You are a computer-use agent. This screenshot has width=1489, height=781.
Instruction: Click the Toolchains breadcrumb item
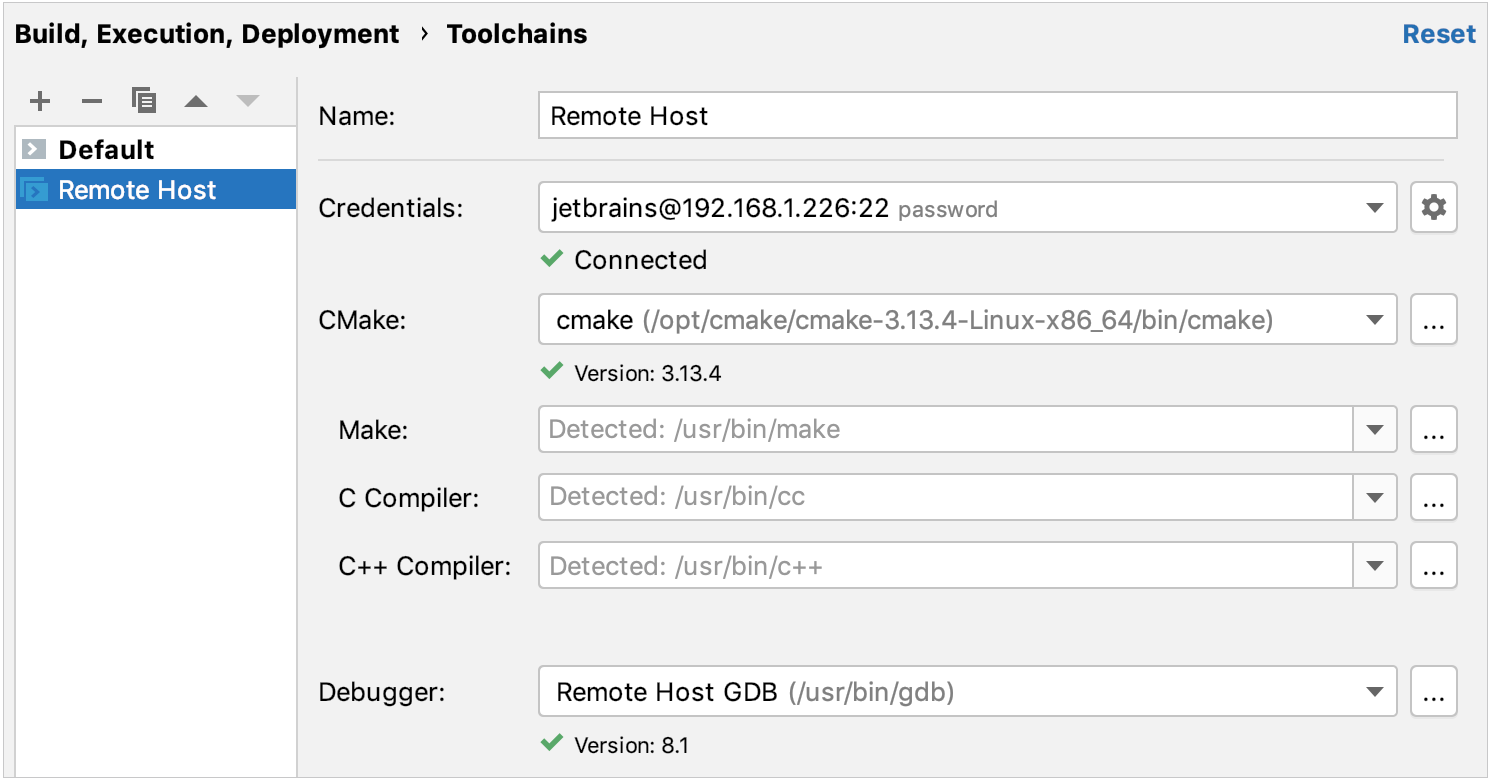point(517,33)
